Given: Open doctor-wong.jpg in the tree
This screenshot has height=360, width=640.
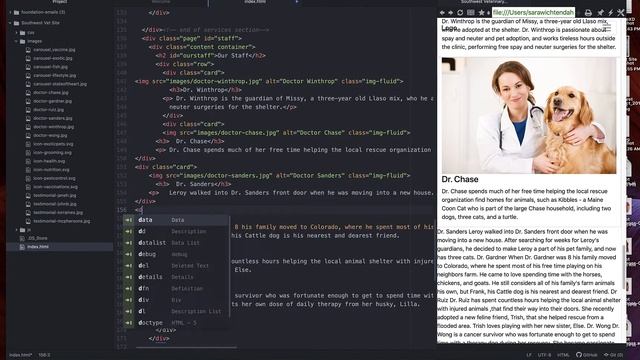Looking at the screenshot, I should 50,136.
